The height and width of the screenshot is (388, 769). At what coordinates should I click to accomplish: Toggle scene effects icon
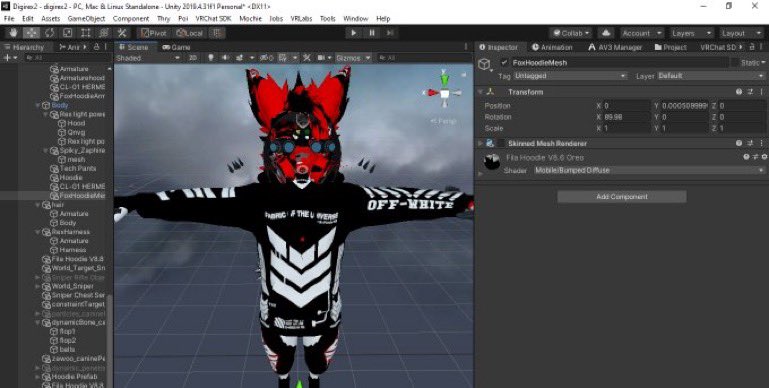point(239,58)
